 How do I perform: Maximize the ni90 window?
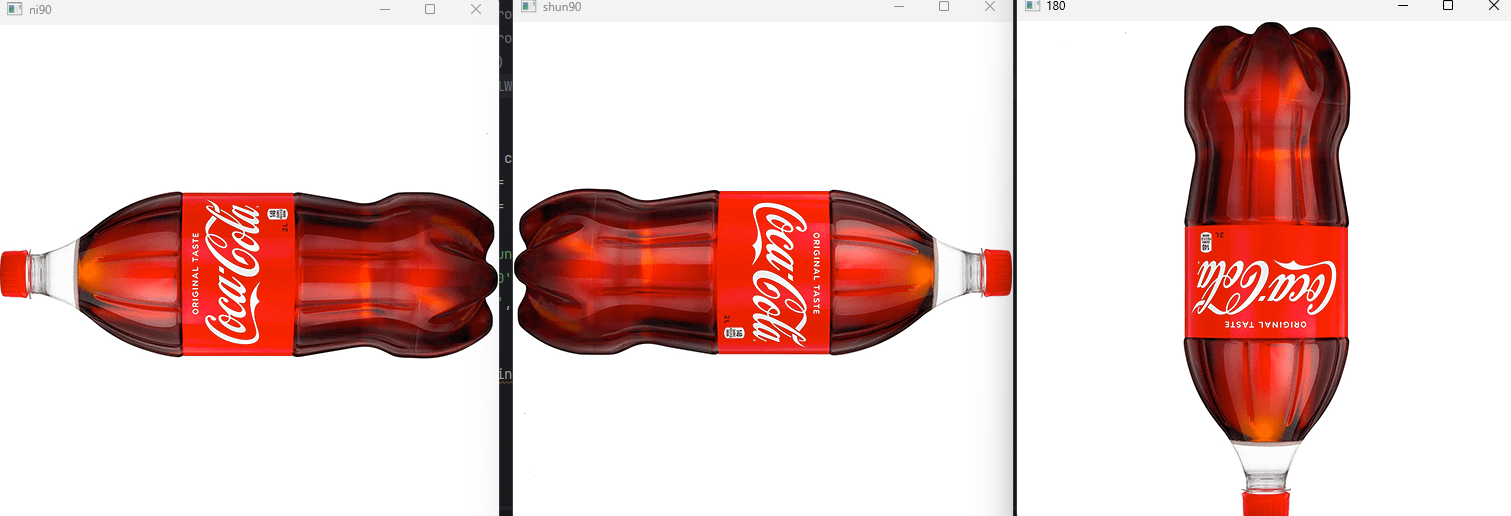pyautogui.click(x=430, y=9)
